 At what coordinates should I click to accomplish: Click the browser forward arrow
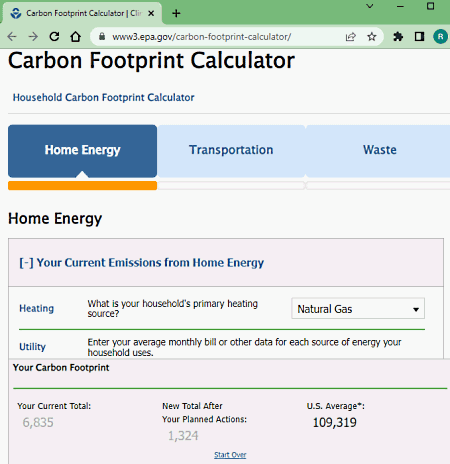tap(33, 36)
